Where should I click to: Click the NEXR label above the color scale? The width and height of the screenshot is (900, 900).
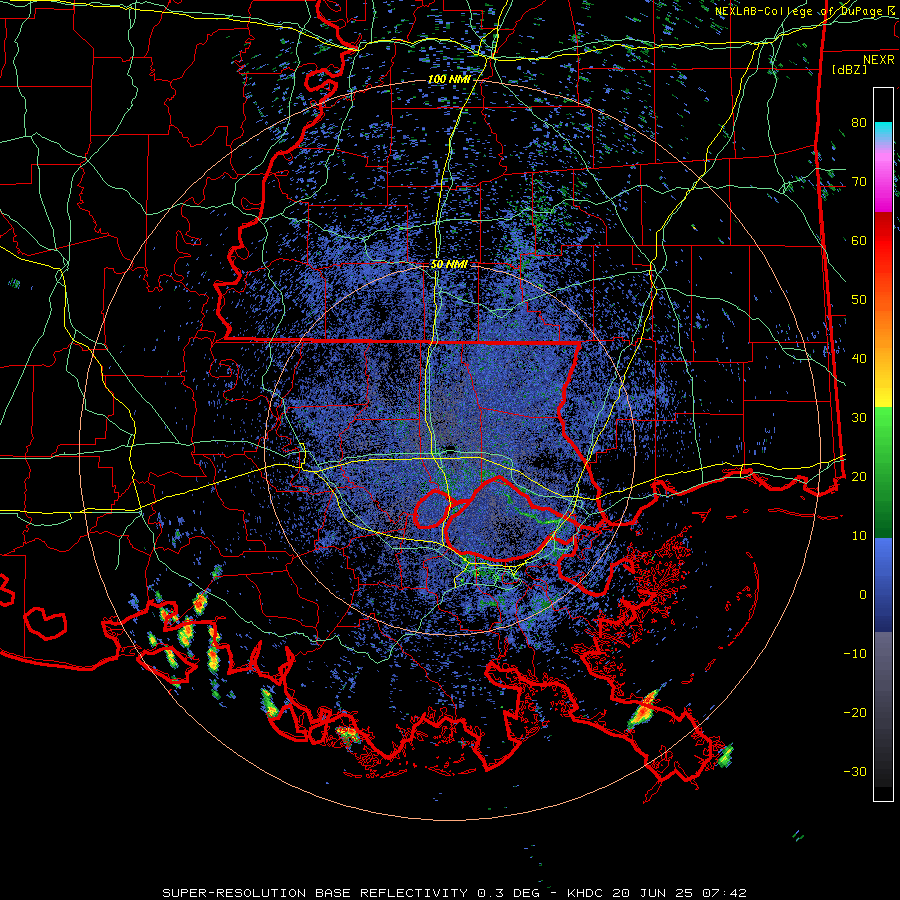point(878,60)
